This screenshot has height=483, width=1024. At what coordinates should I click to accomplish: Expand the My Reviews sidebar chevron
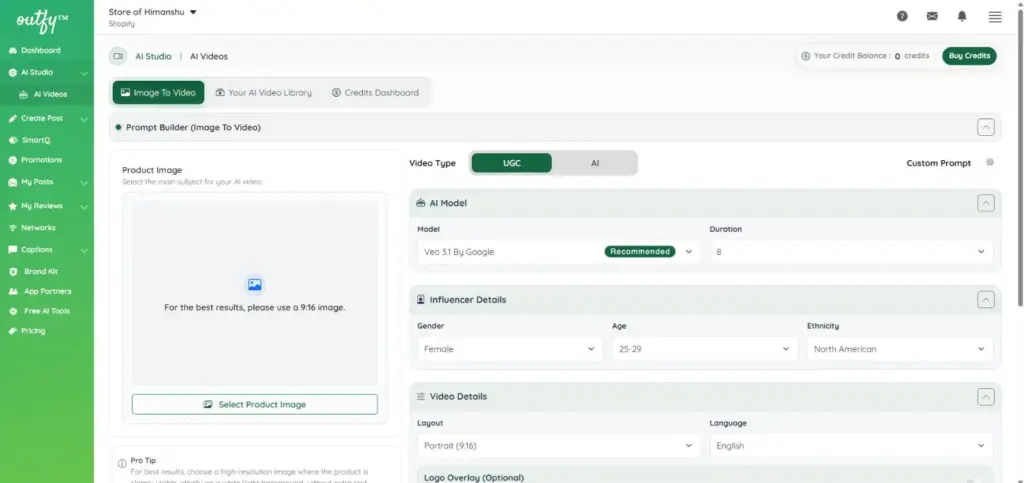coord(84,206)
